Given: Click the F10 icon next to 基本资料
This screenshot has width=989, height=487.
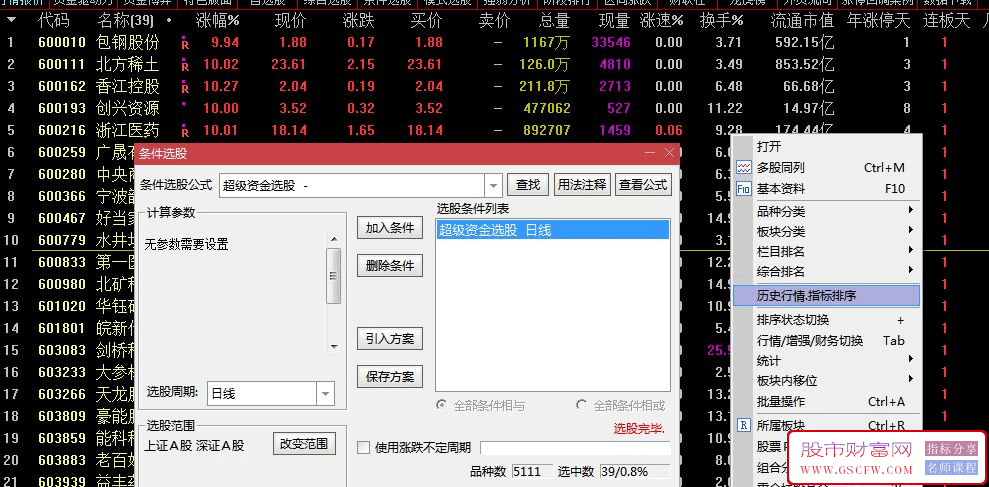Looking at the screenshot, I should click(744, 189).
